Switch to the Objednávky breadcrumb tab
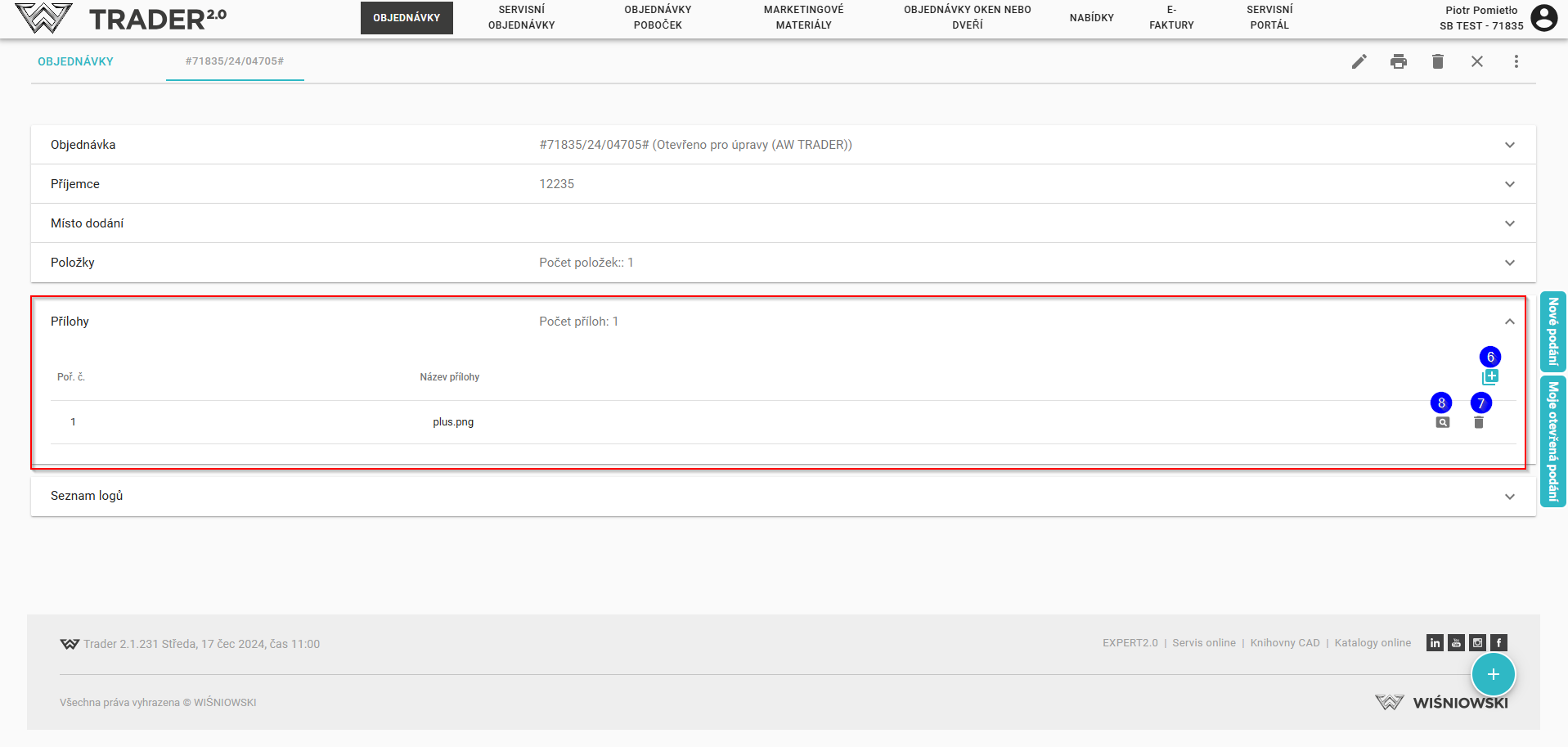This screenshot has width=1568, height=747. tap(75, 61)
